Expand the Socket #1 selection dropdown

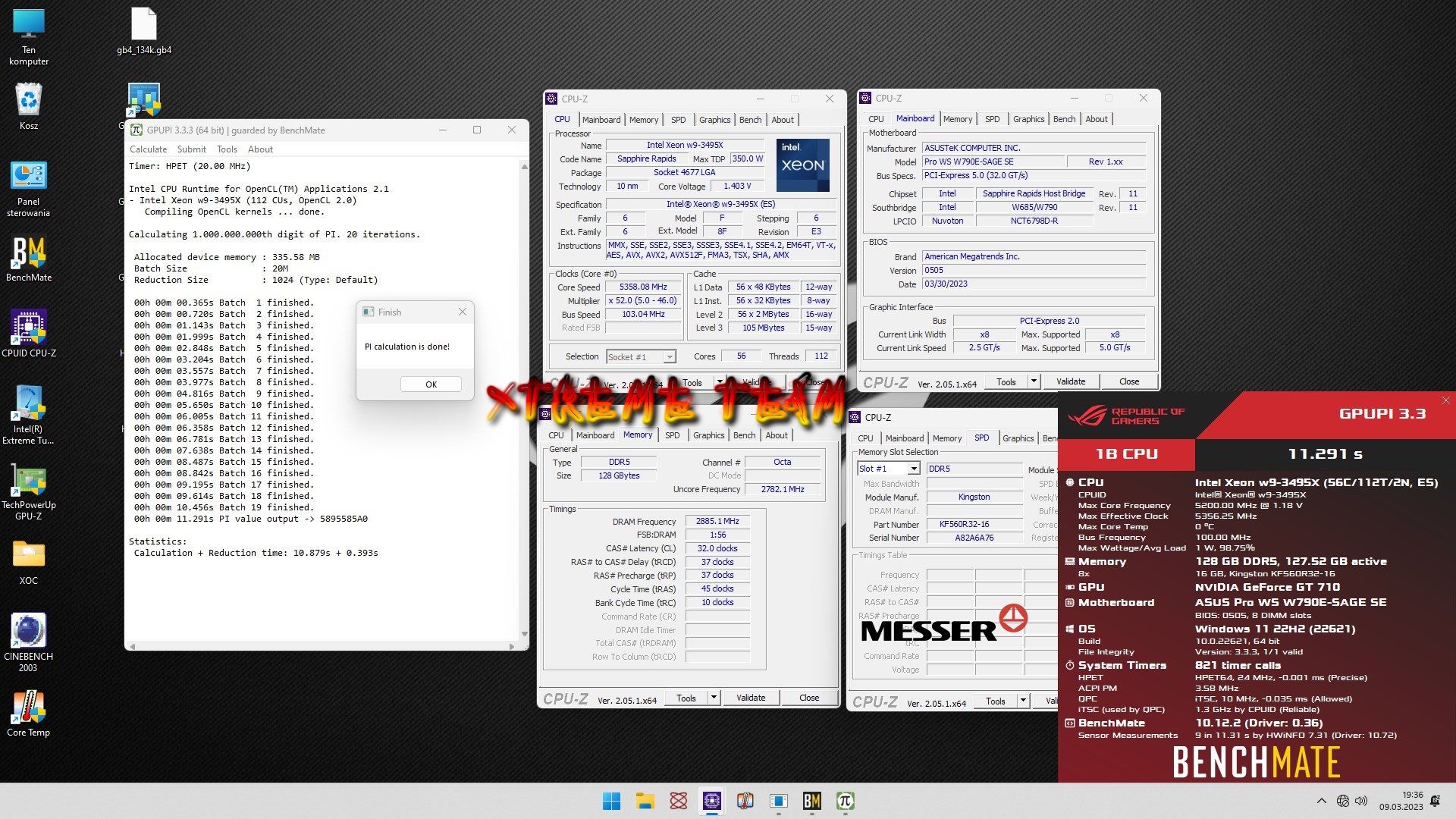[670, 357]
